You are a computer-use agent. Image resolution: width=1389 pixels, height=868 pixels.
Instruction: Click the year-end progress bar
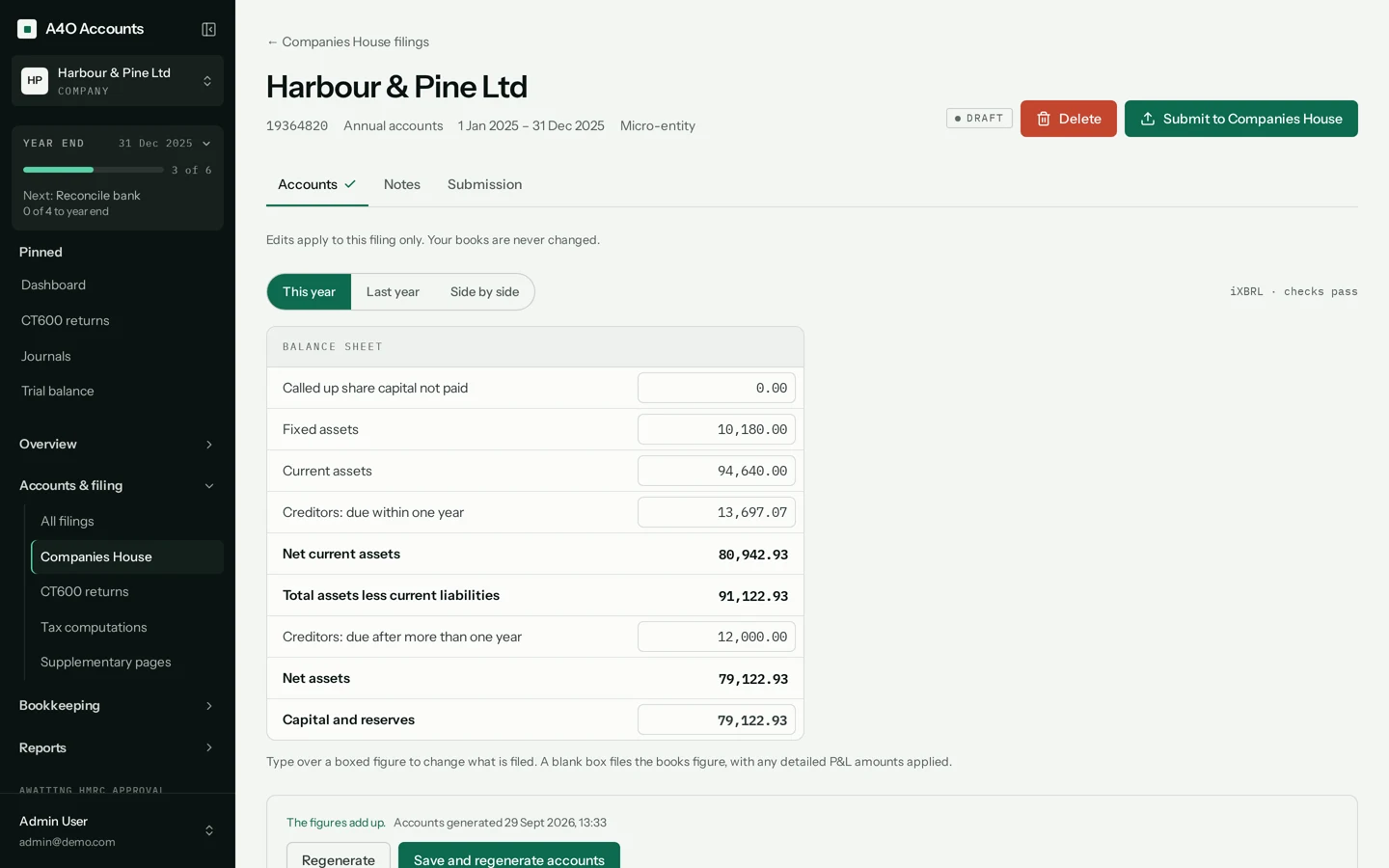point(94,170)
